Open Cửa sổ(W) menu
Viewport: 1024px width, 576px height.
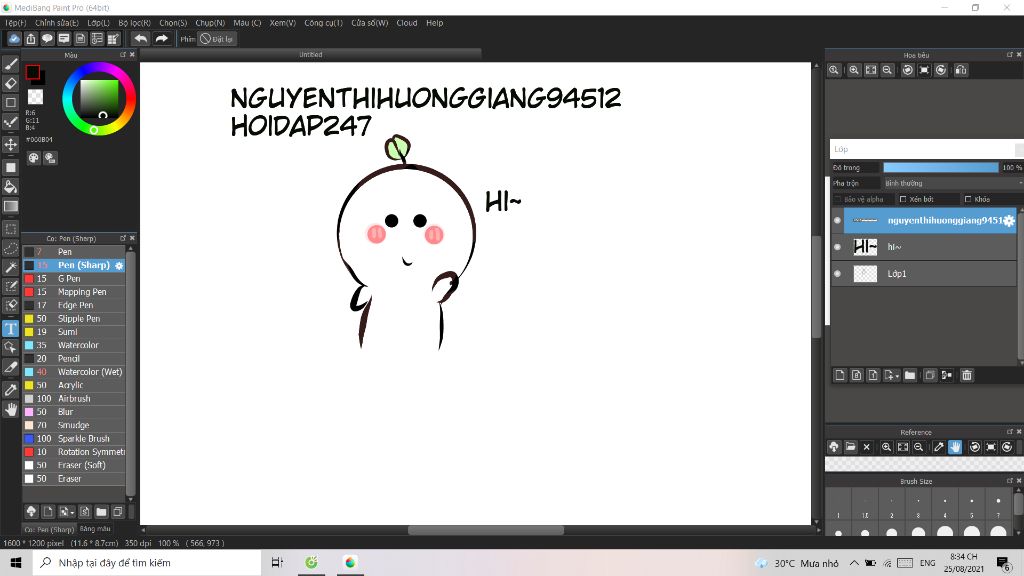click(370, 23)
